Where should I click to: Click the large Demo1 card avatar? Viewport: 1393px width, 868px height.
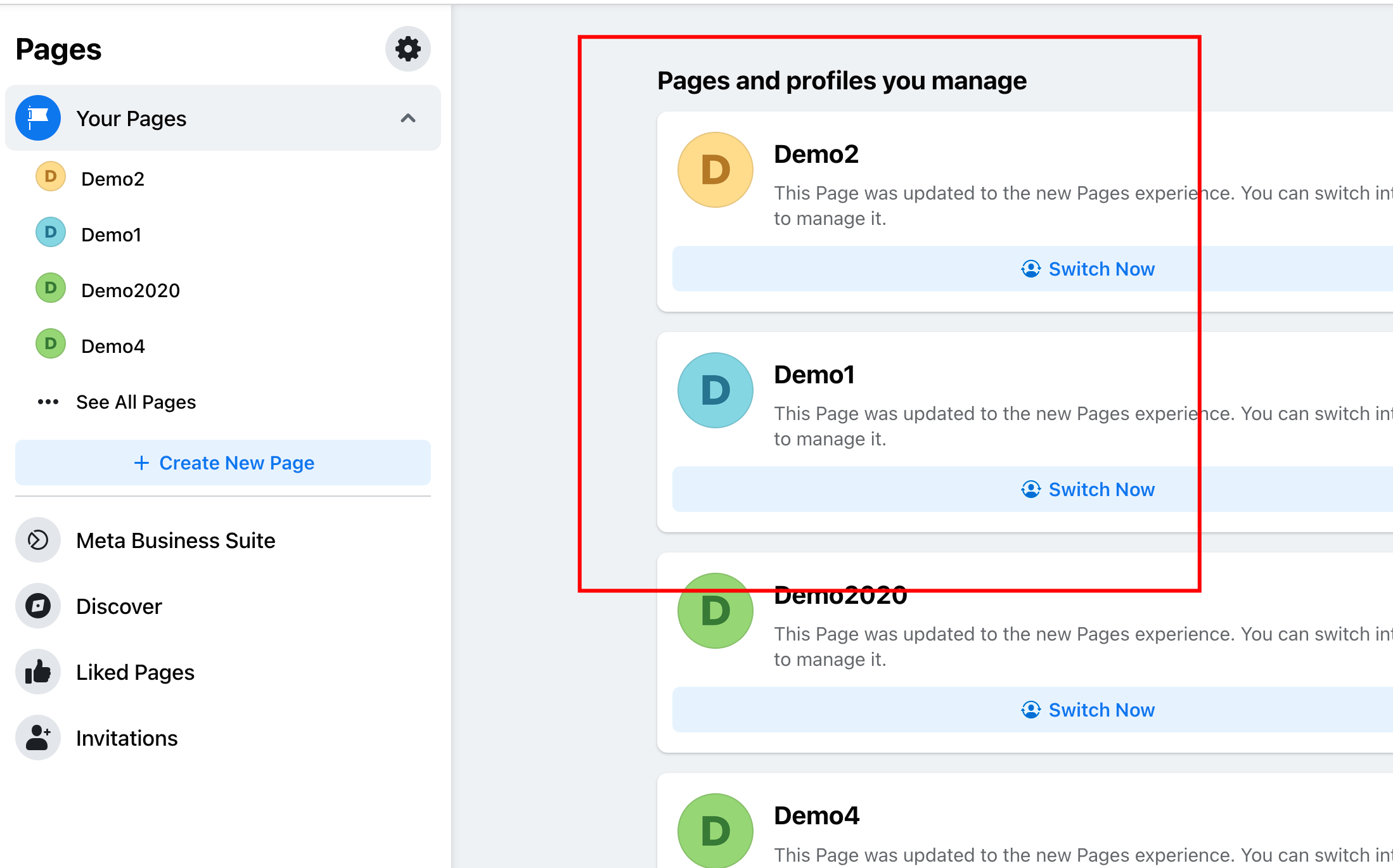point(716,390)
